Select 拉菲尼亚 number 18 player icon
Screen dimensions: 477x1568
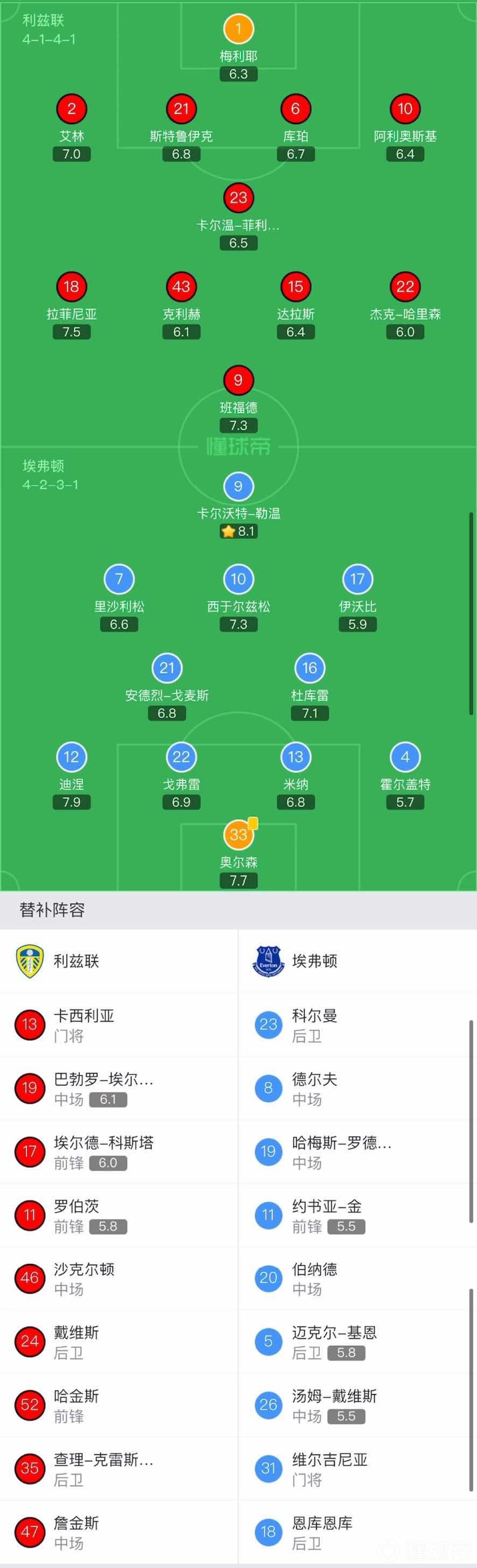pyautogui.click(x=71, y=287)
